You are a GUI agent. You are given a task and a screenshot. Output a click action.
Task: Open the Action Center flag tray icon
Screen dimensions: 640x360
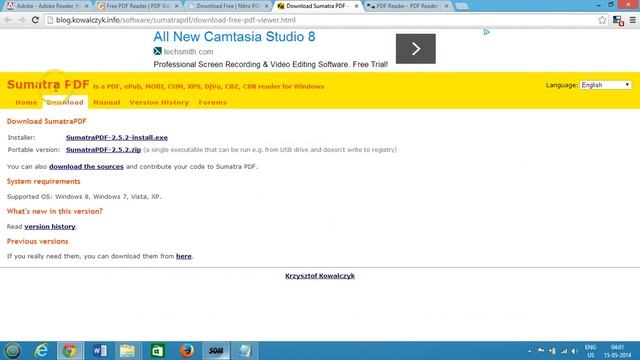541,351
